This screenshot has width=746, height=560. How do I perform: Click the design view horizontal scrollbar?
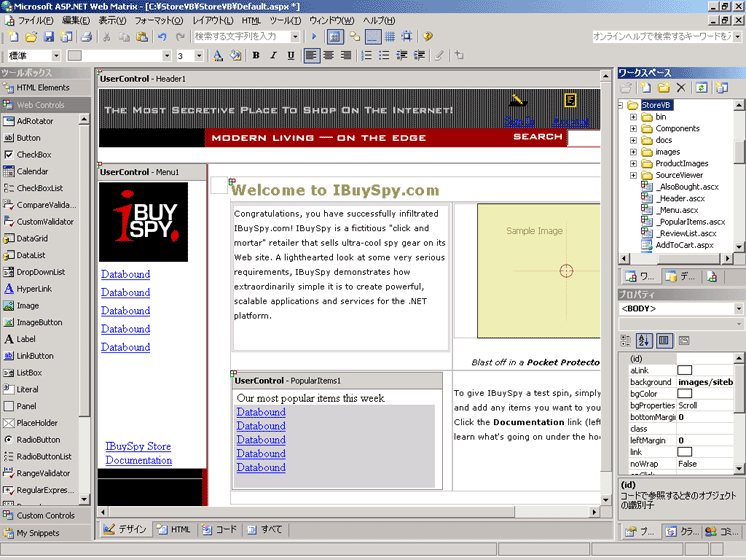[348, 512]
